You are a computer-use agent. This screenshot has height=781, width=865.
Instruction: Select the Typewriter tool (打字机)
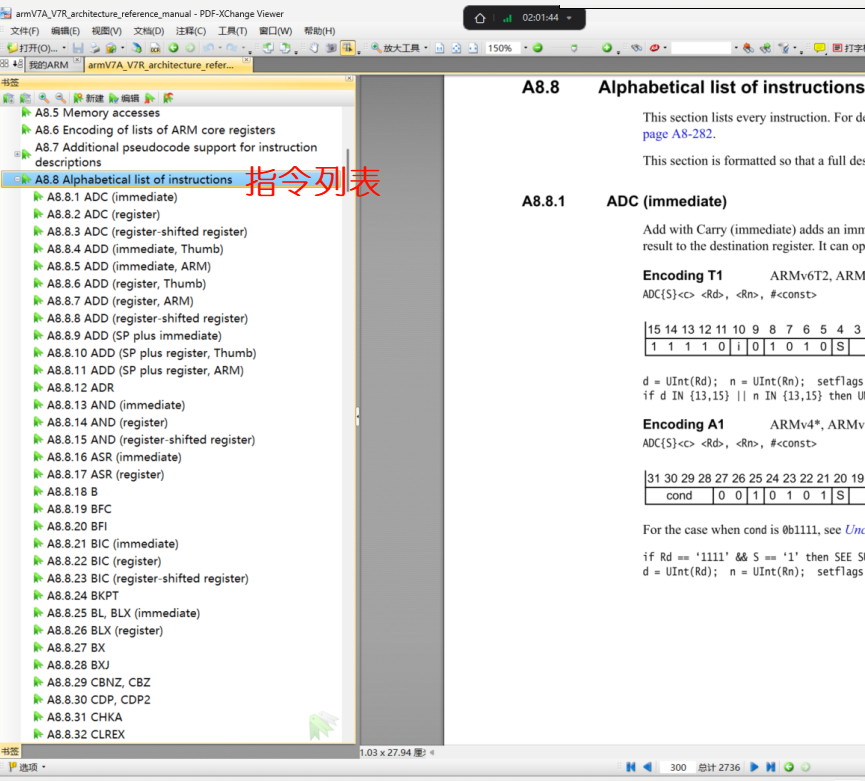click(x=848, y=48)
